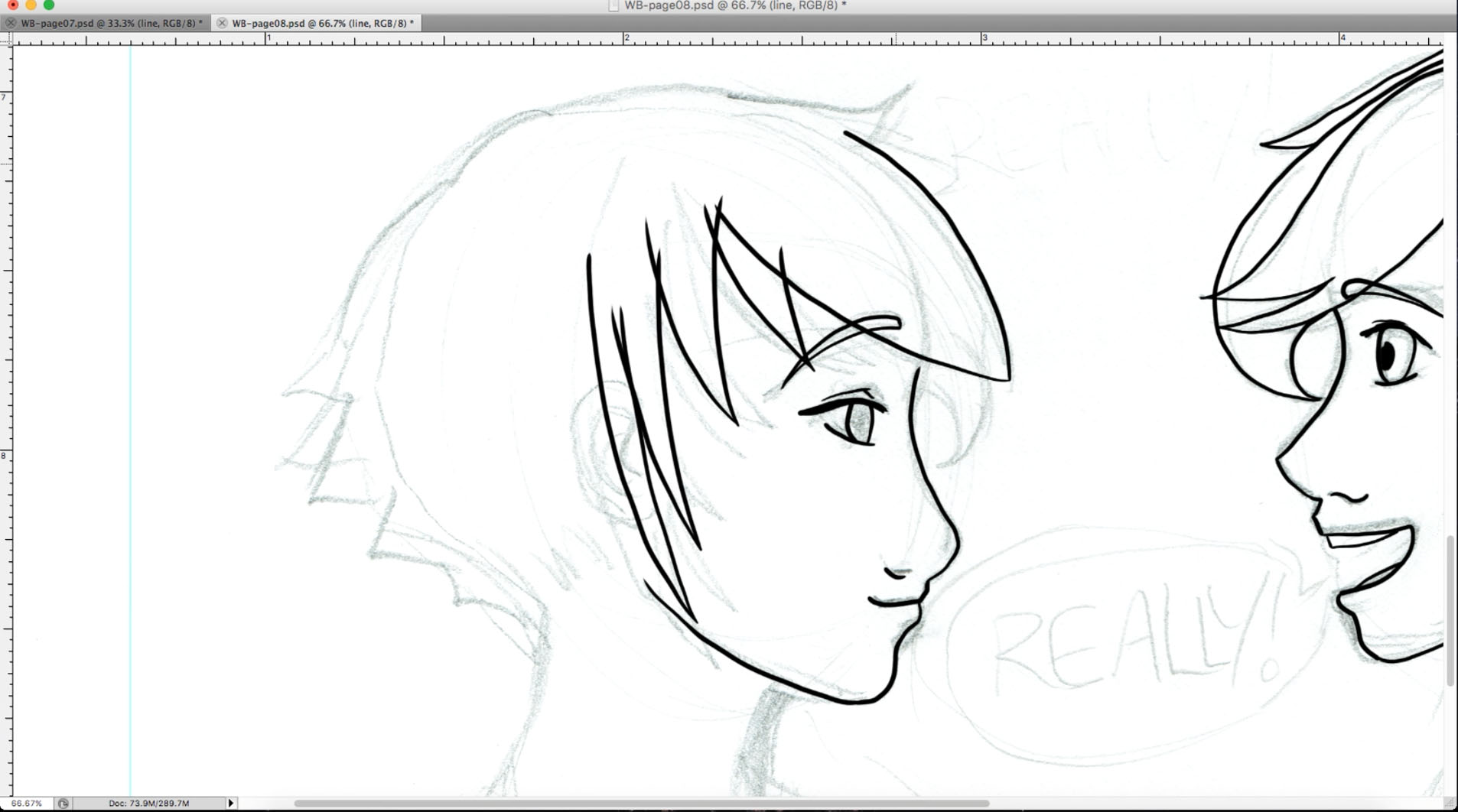Click the cyan vertical guide line
This screenshot has width=1458, height=812.
(130, 382)
